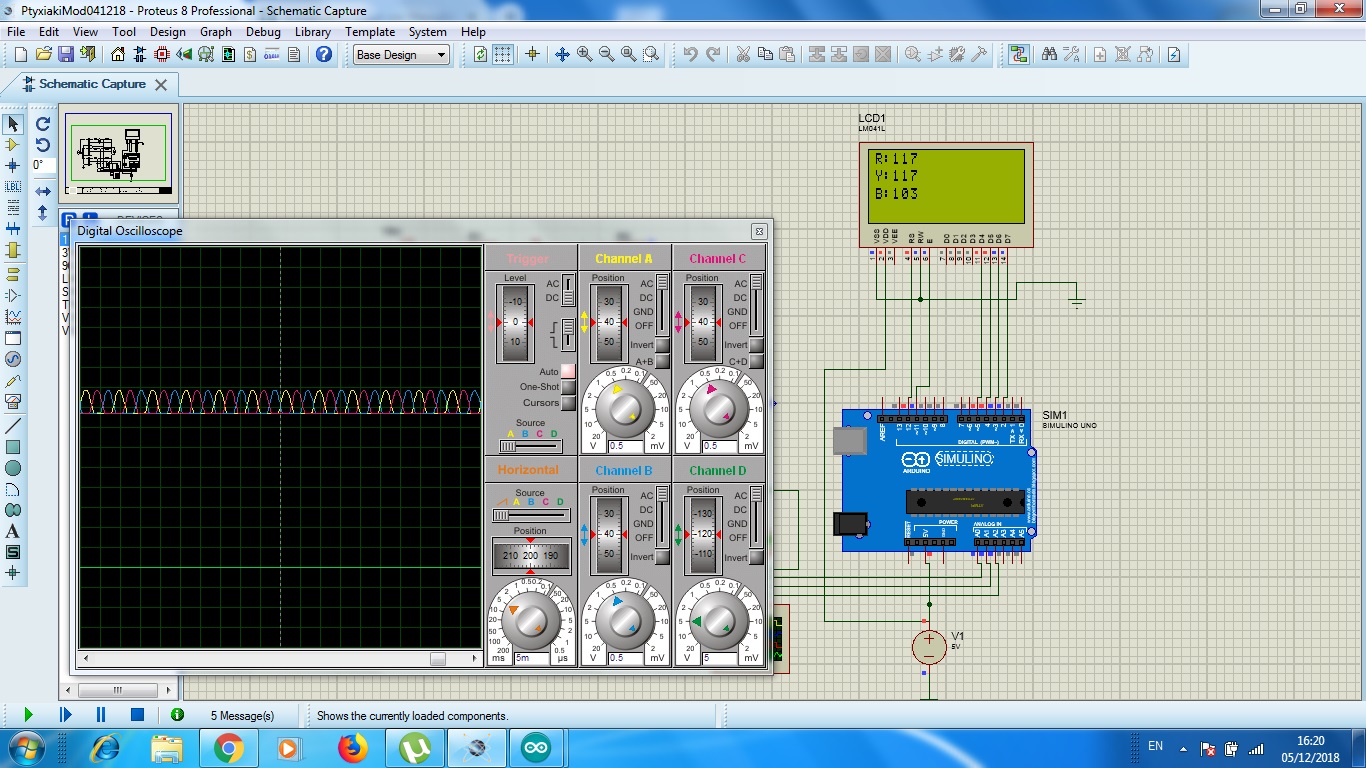
Task: Click the Channel A gain knob
Action: (626, 408)
